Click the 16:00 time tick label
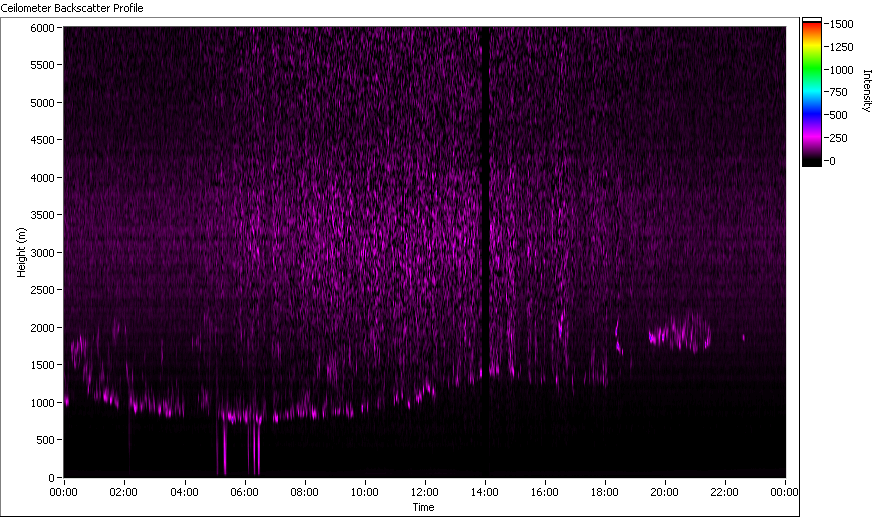876x517 pixels. click(x=545, y=492)
